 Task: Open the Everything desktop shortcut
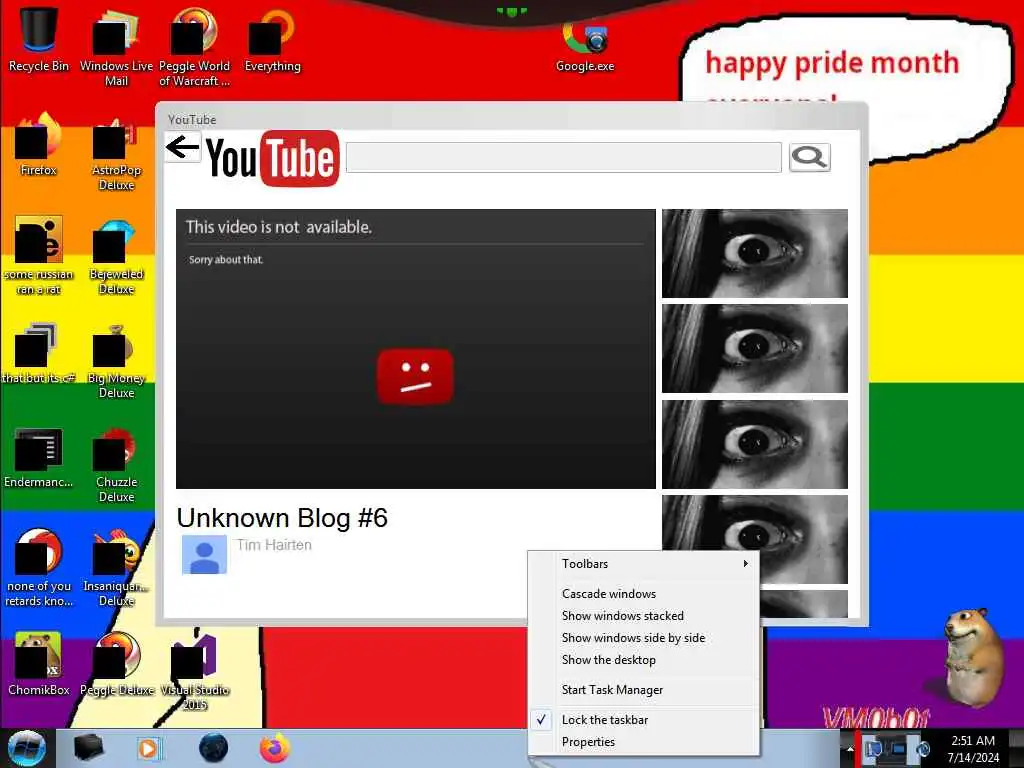272,39
